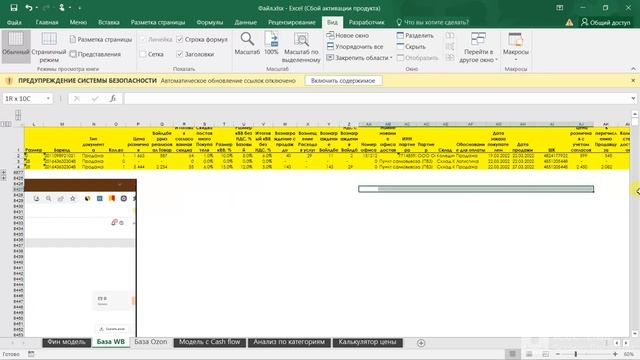Click the zoom out minus in status bar

click(x=558, y=354)
